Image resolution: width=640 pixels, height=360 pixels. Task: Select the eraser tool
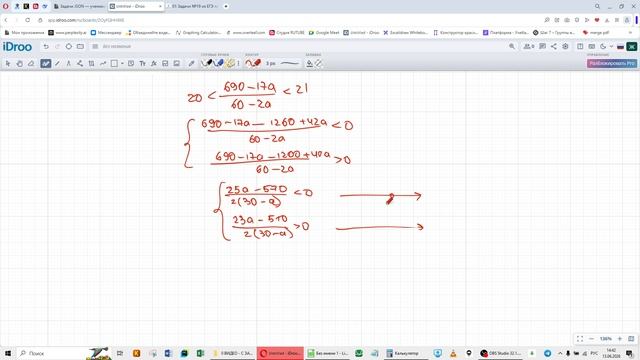click(x=31, y=63)
